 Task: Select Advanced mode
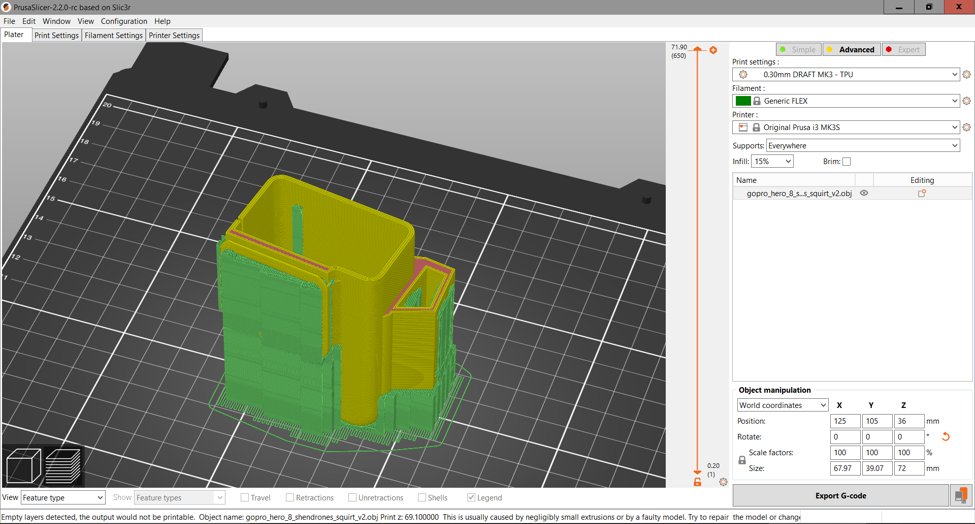[x=851, y=50]
